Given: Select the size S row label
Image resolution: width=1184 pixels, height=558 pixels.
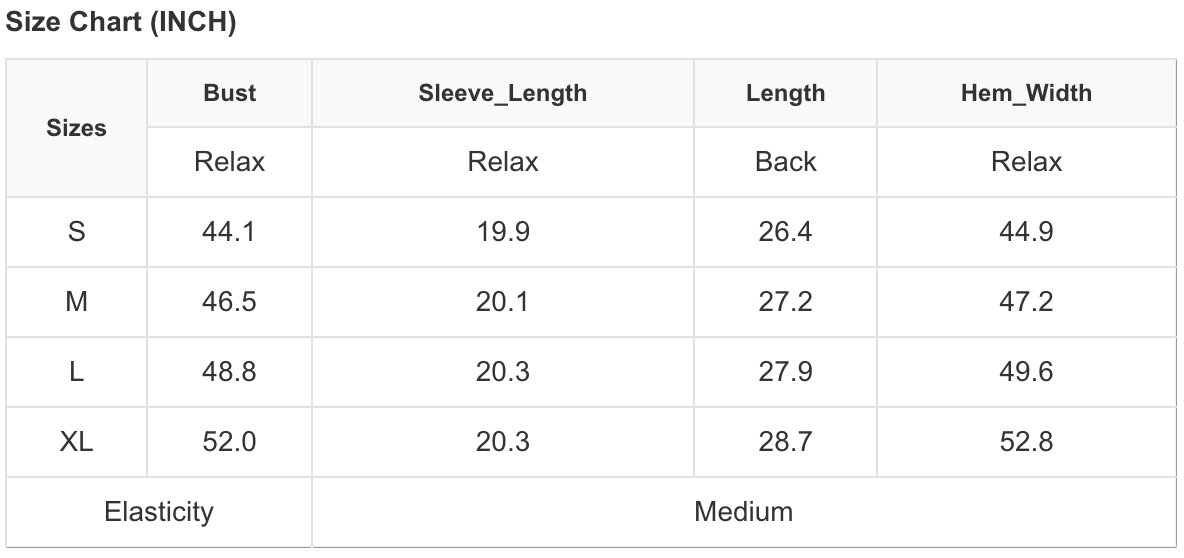Looking at the screenshot, I should [77, 232].
